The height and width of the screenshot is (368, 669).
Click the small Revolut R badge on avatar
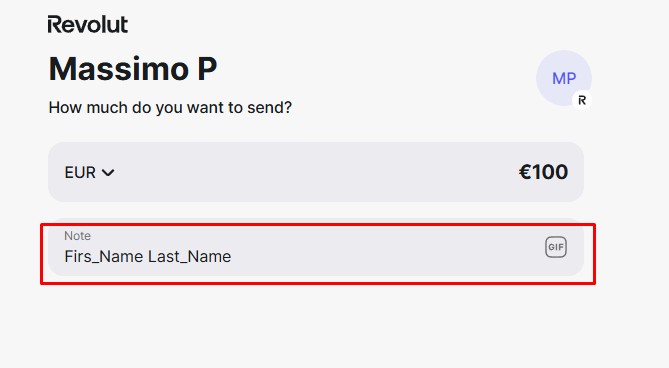coord(582,100)
